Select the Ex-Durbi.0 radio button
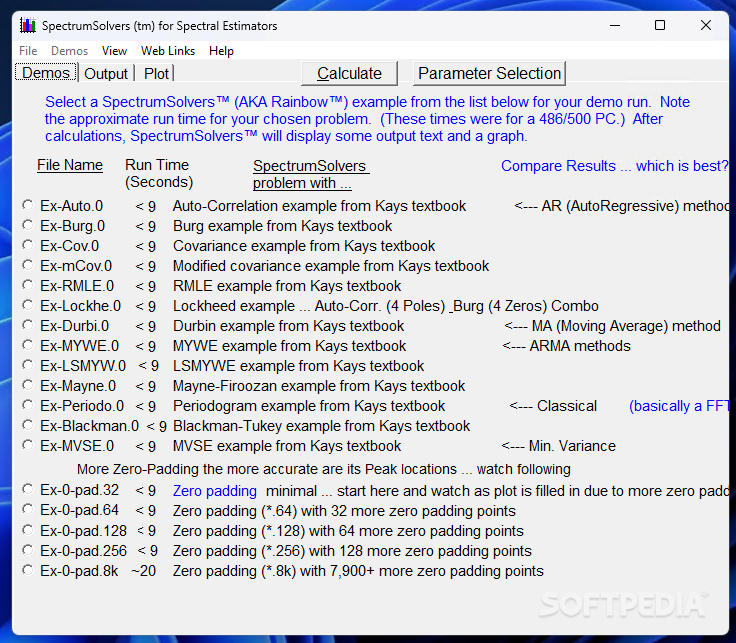This screenshot has height=643, width=736. click(28, 325)
